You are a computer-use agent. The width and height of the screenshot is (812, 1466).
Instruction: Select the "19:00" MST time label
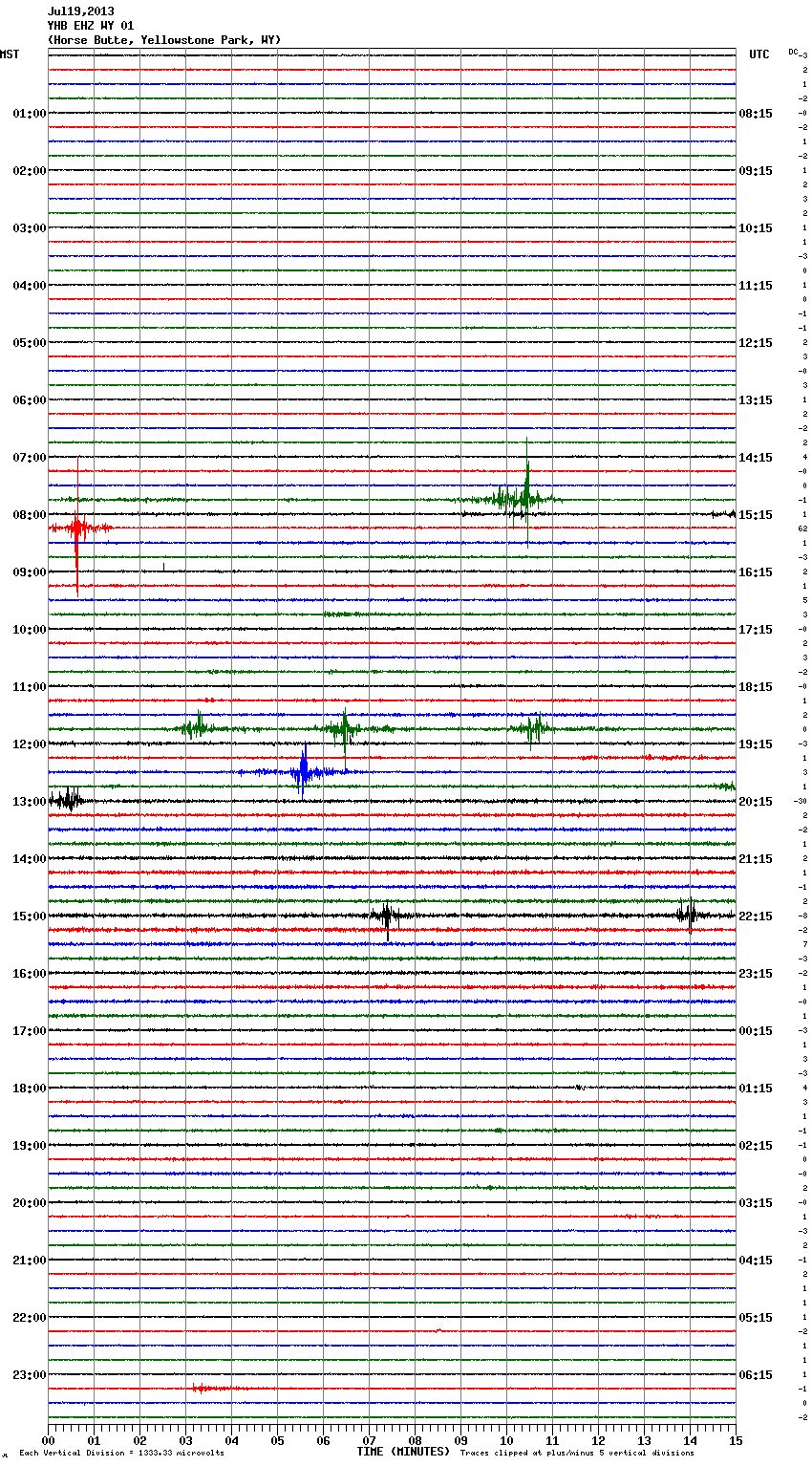click(x=29, y=1146)
